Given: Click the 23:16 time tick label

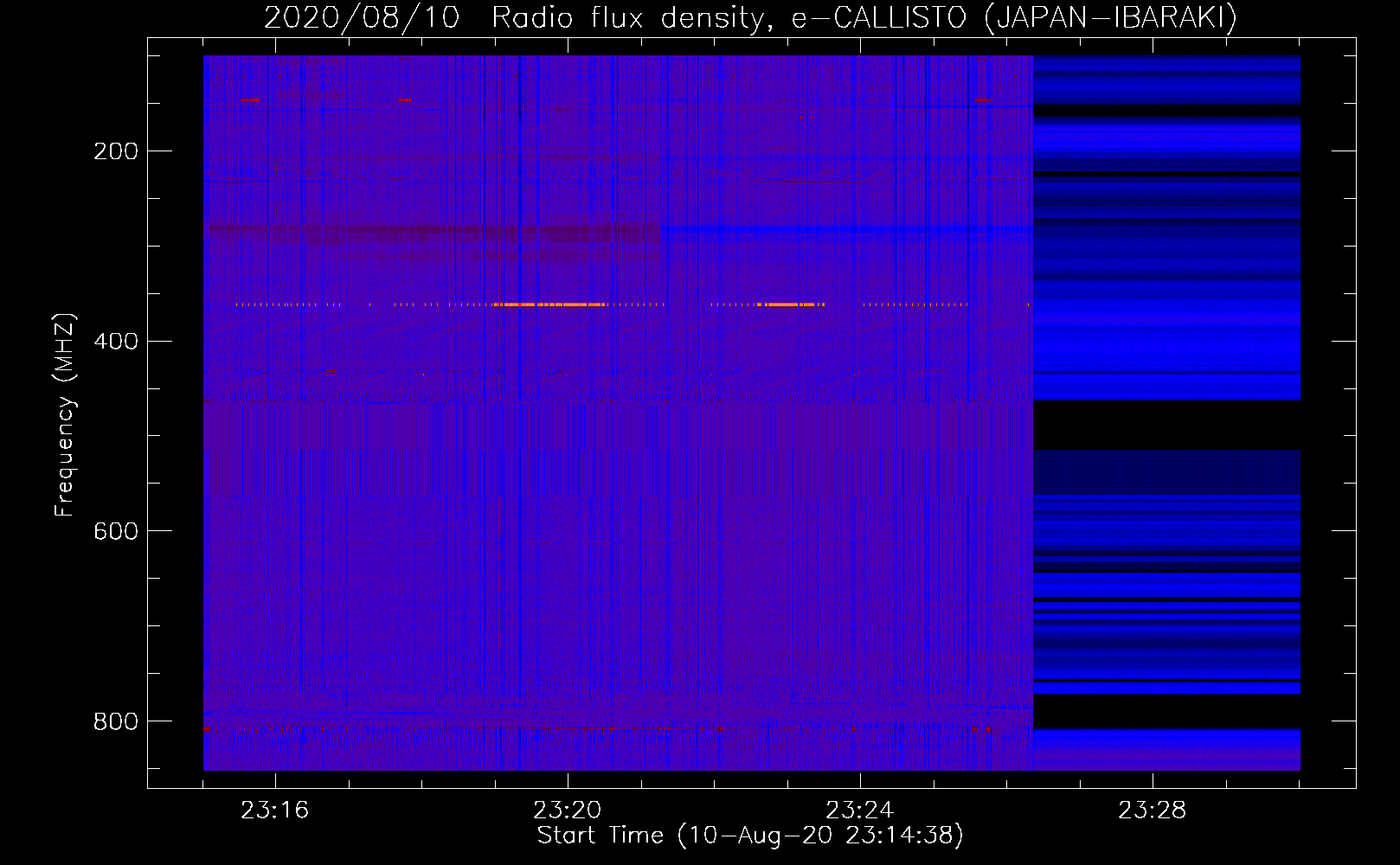Looking at the screenshot, I should [275, 811].
